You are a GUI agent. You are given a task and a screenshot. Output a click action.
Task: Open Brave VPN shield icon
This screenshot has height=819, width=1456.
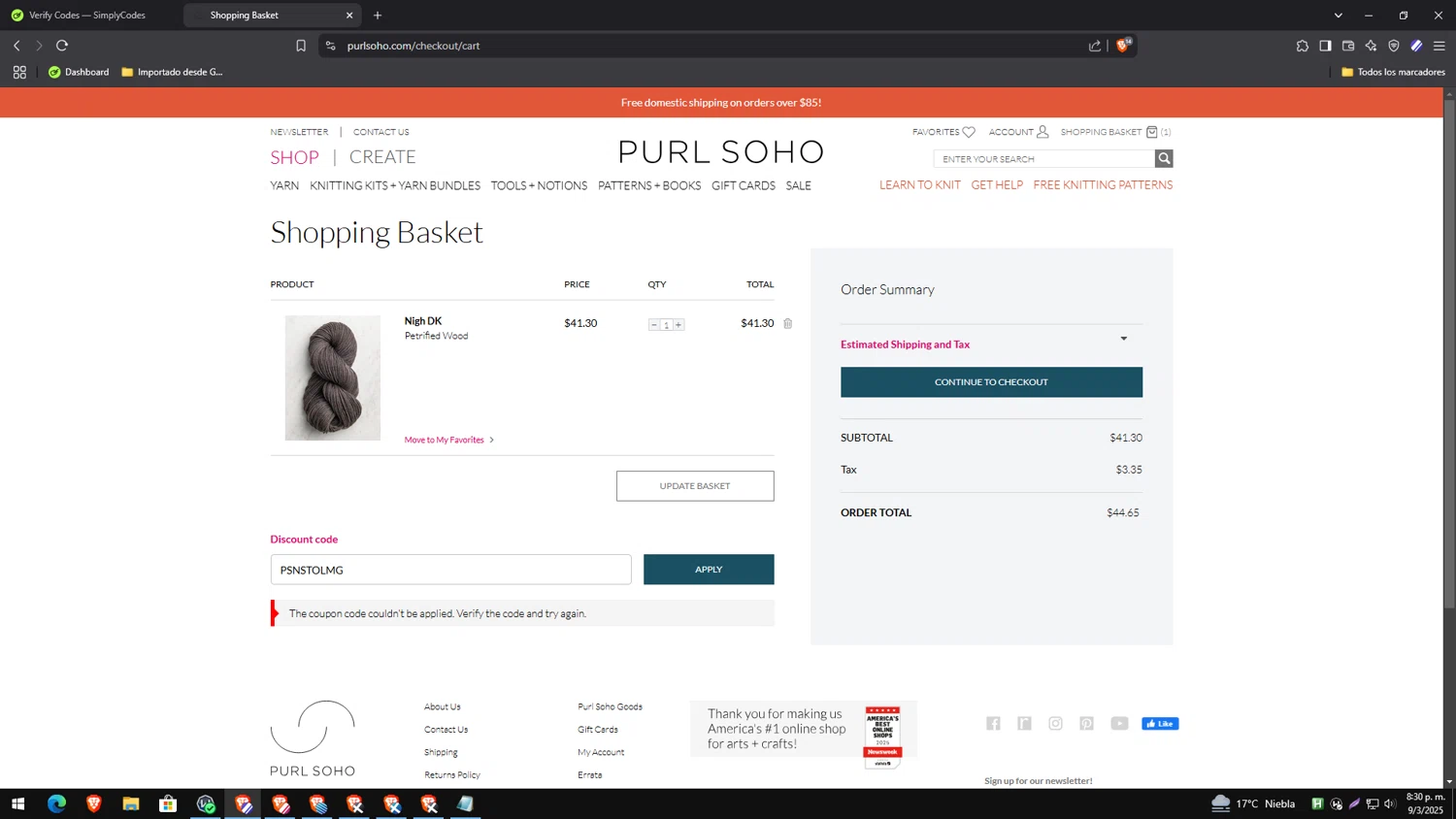coord(1394,46)
